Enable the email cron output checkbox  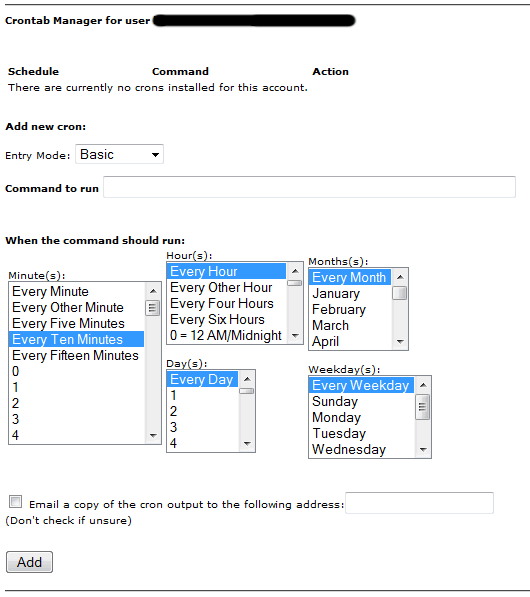[x=16, y=501]
